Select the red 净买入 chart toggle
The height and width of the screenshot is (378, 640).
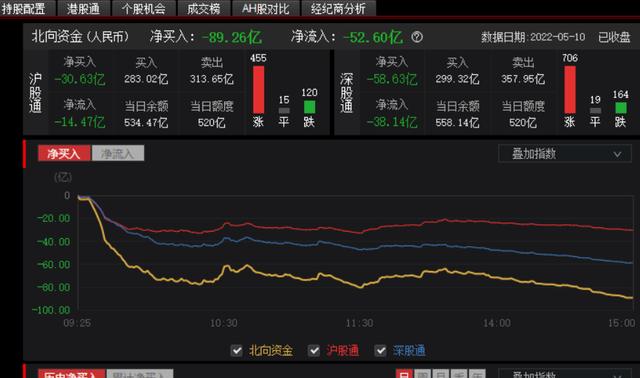pyautogui.click(x=64, y=153)
